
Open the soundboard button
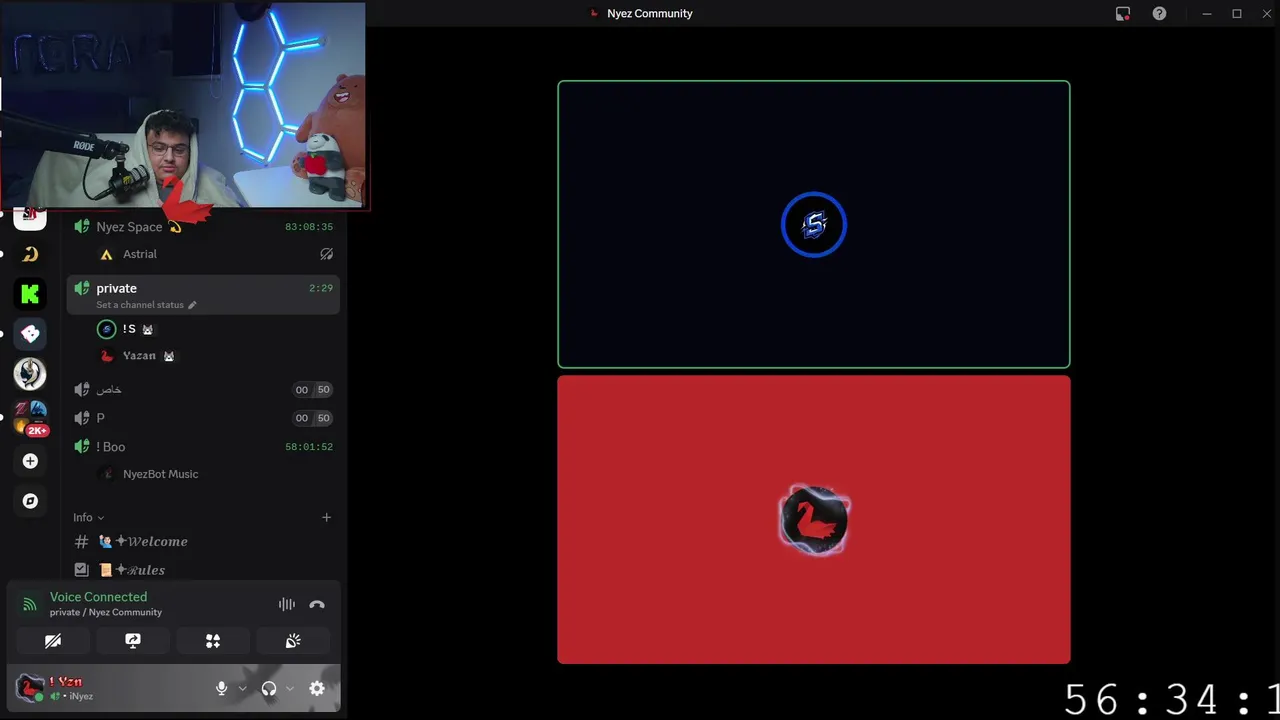click(x=293, y=641)
